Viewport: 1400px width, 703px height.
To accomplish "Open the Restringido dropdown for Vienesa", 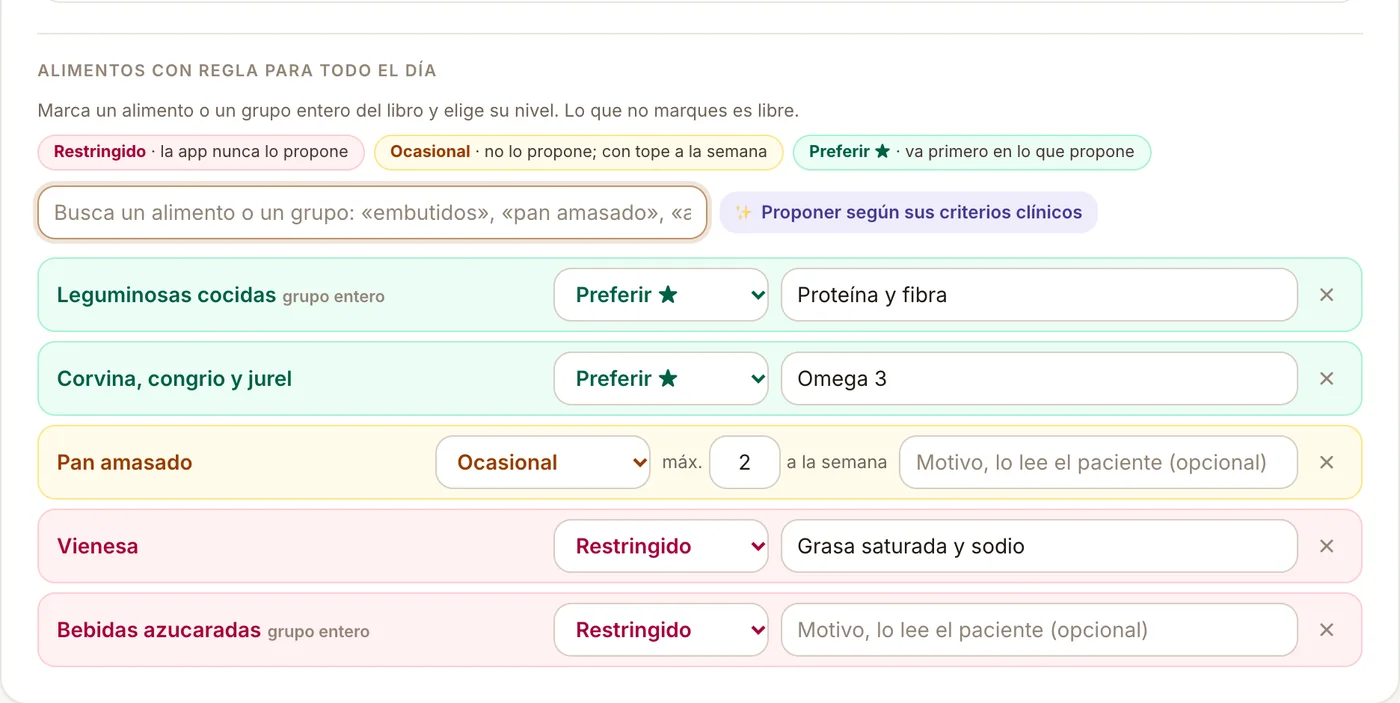I will 661,546.
